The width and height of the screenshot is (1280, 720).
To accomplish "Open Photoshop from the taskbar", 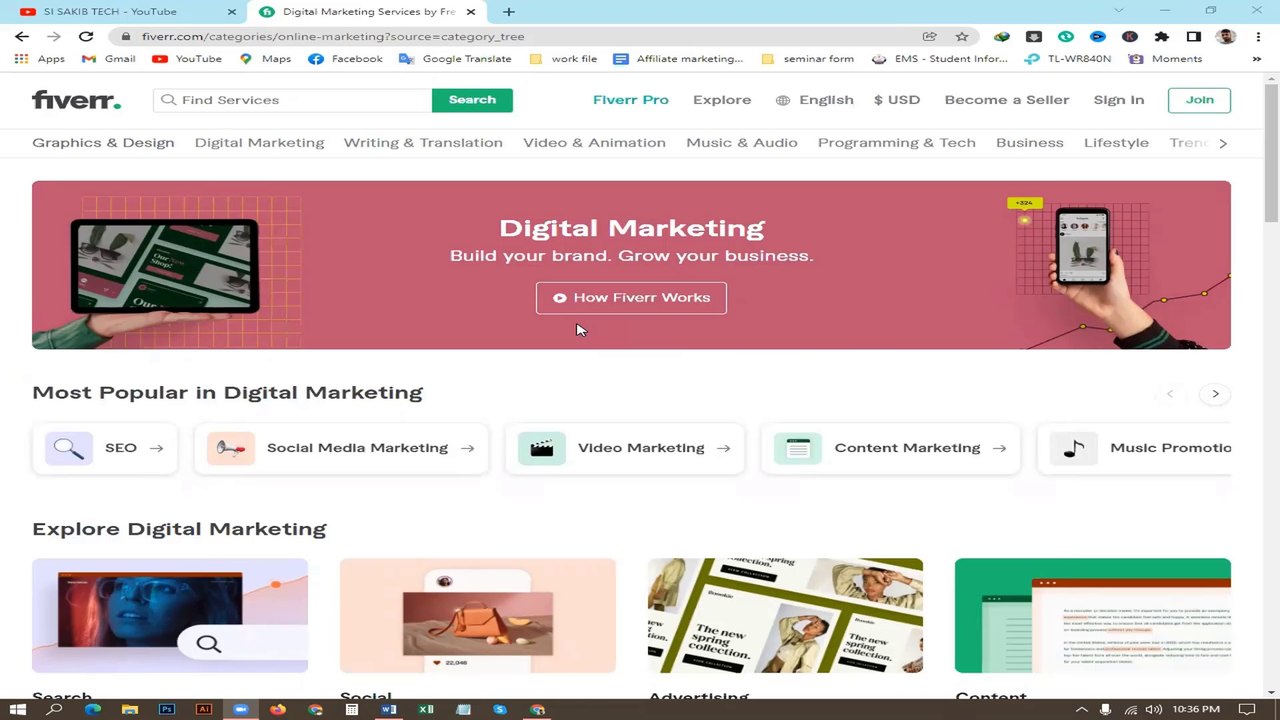I will coord(167,709).
